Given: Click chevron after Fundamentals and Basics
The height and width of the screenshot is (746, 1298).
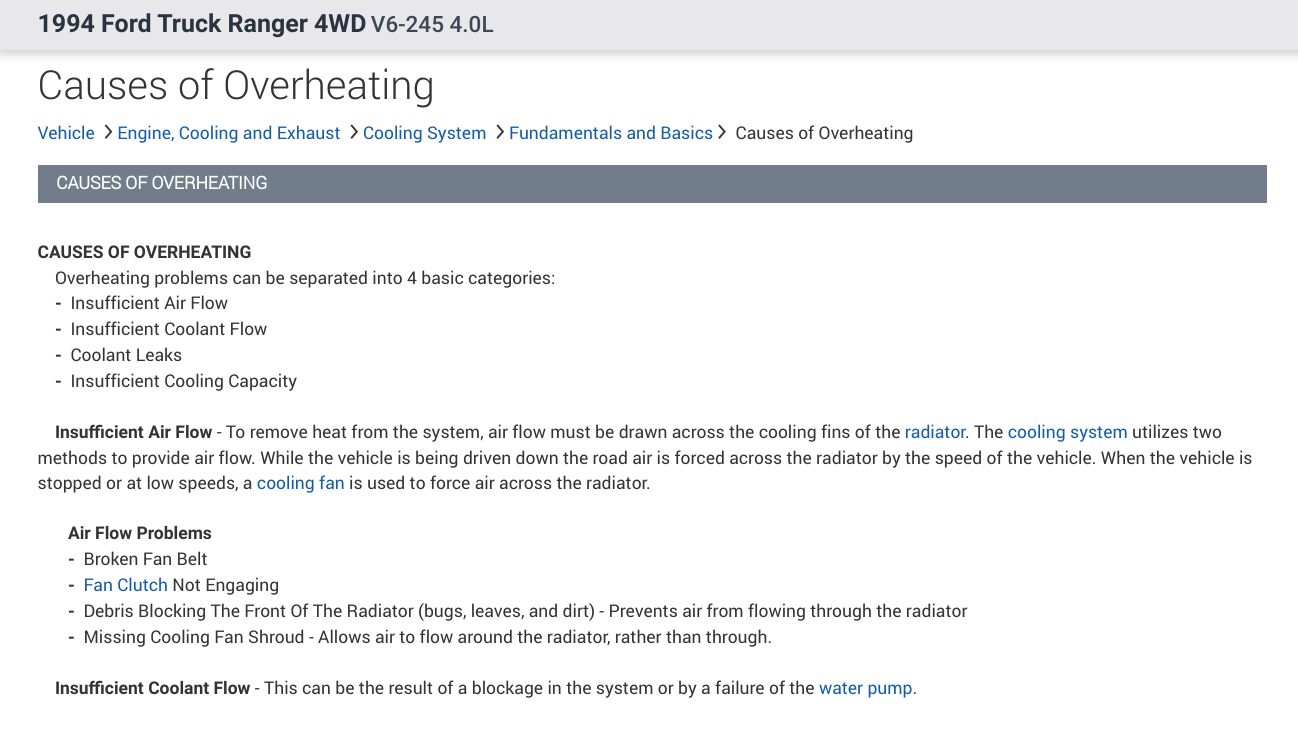Looking at the screenshot, I should 722,132.
